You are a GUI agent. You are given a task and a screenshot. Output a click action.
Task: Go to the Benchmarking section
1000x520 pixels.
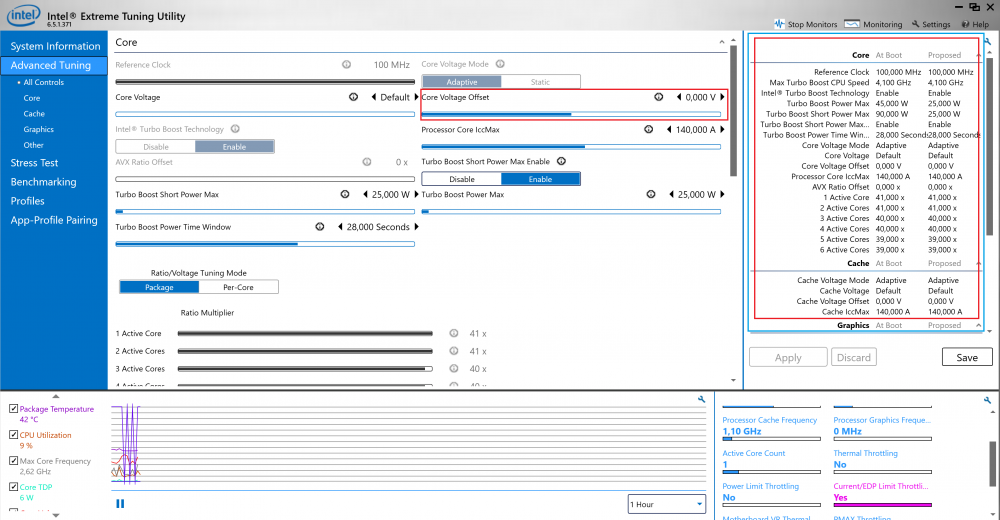coord(43,182)
